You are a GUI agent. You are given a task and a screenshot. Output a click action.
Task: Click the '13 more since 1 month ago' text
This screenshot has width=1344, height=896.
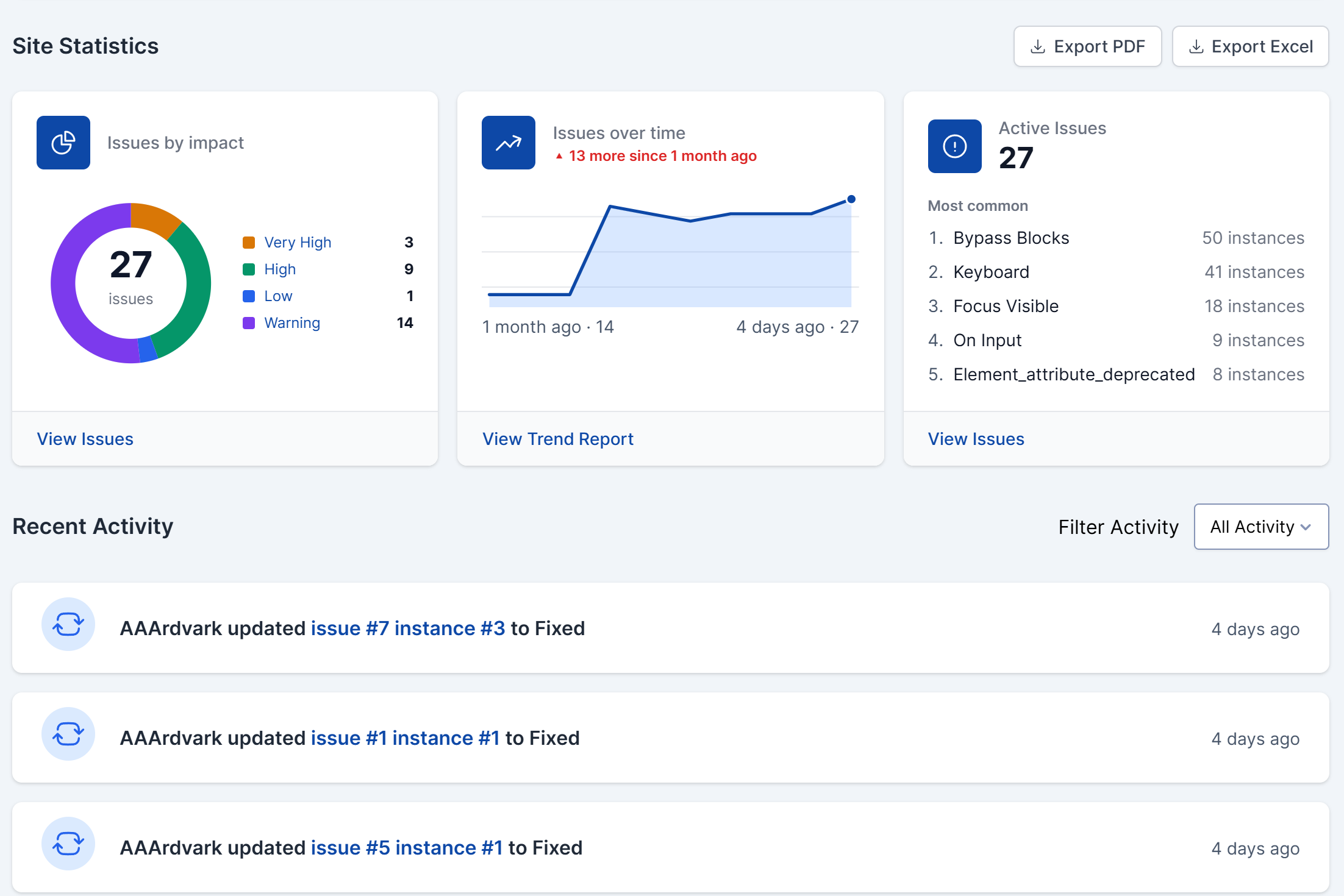663,156
